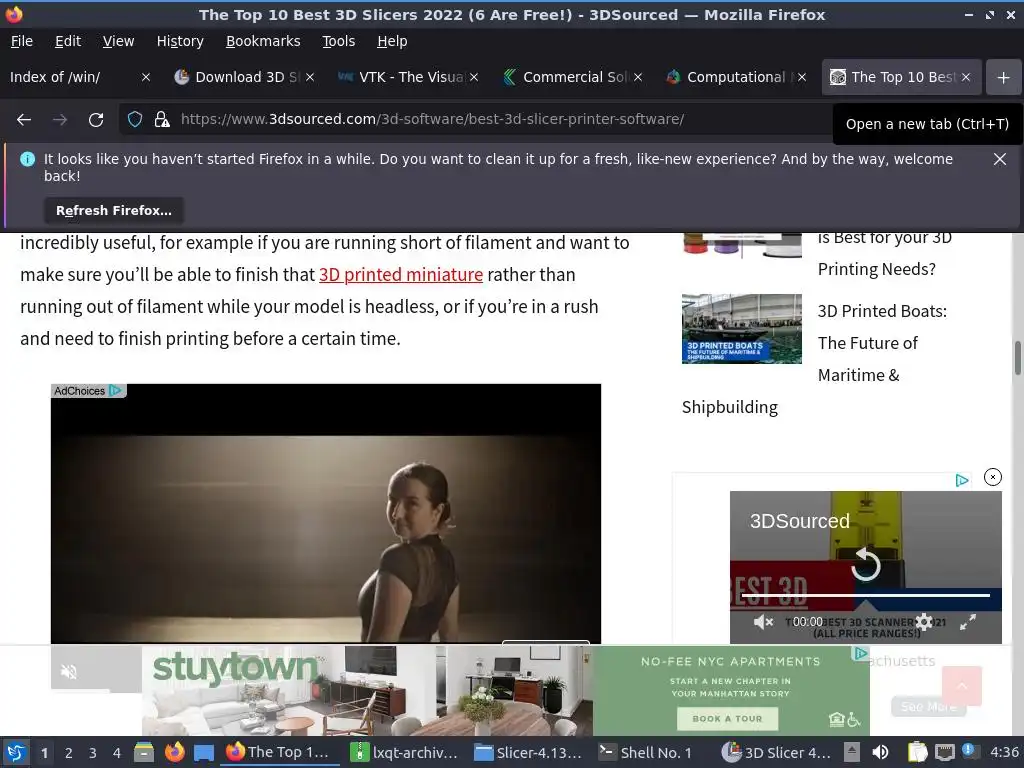1024x768 pixels.
Task: Switch to virtual desktop 2
Action: click(x=69, y=753)
